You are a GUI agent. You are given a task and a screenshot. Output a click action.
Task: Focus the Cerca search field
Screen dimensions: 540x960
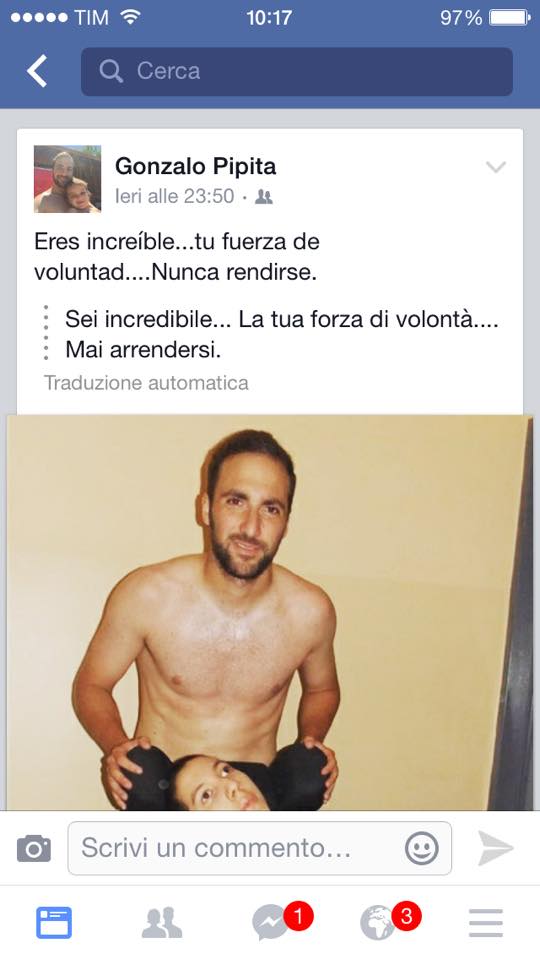(x=297, y=72)
